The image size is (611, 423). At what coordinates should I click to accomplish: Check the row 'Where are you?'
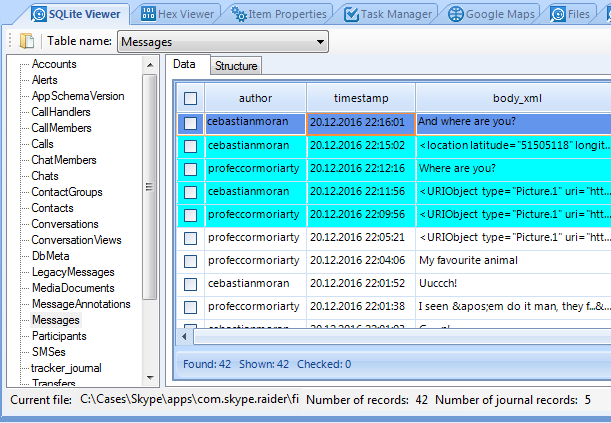(191, 169)
